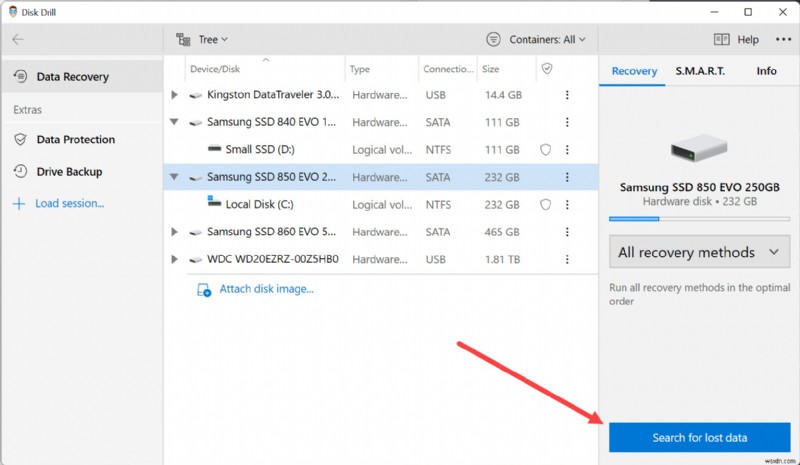The image size is (800, 465).
Task: Sort by Size column header
Action: (x=490, y=69)
